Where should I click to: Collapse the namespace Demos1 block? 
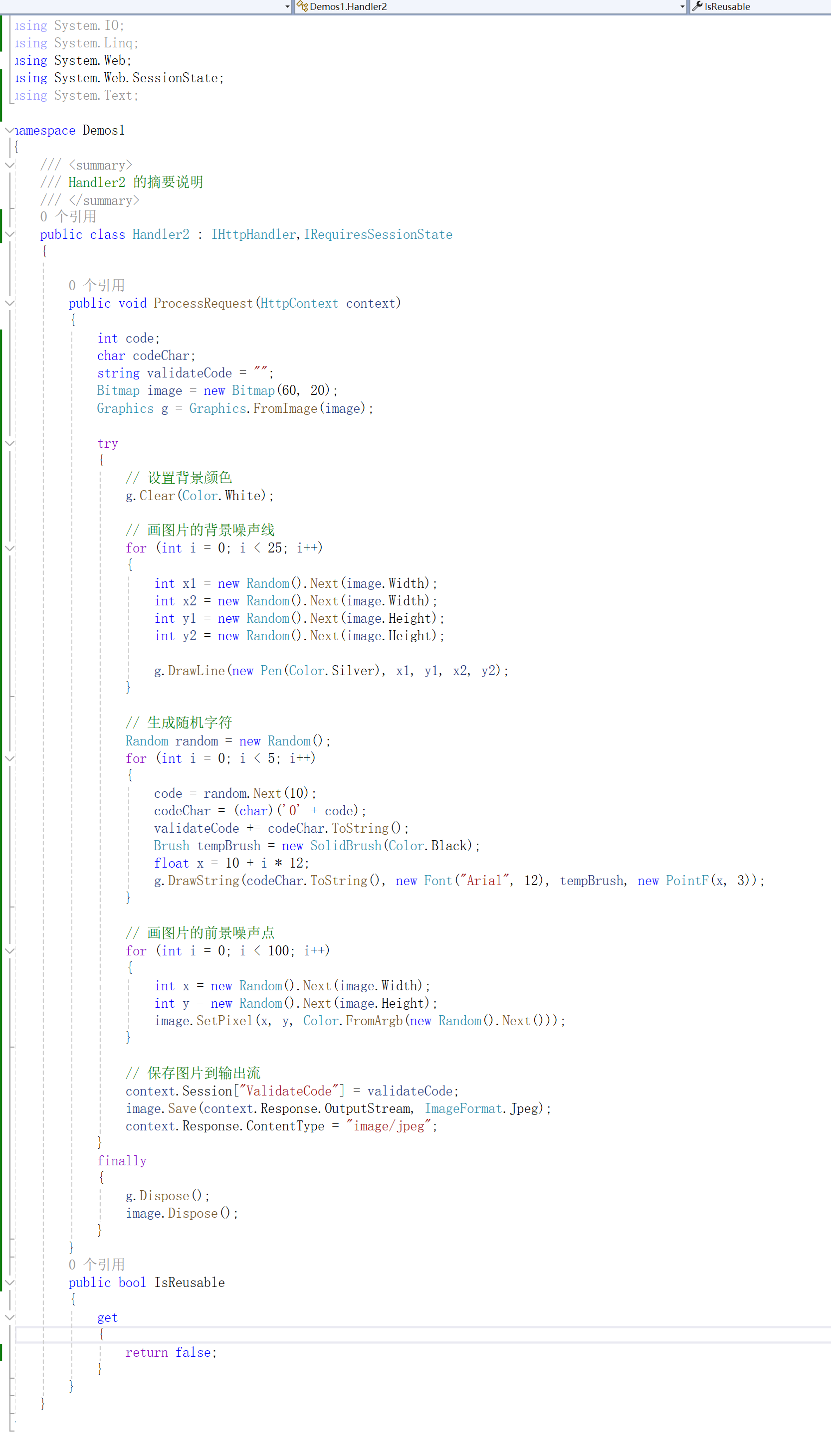click(x=9, y=131)
